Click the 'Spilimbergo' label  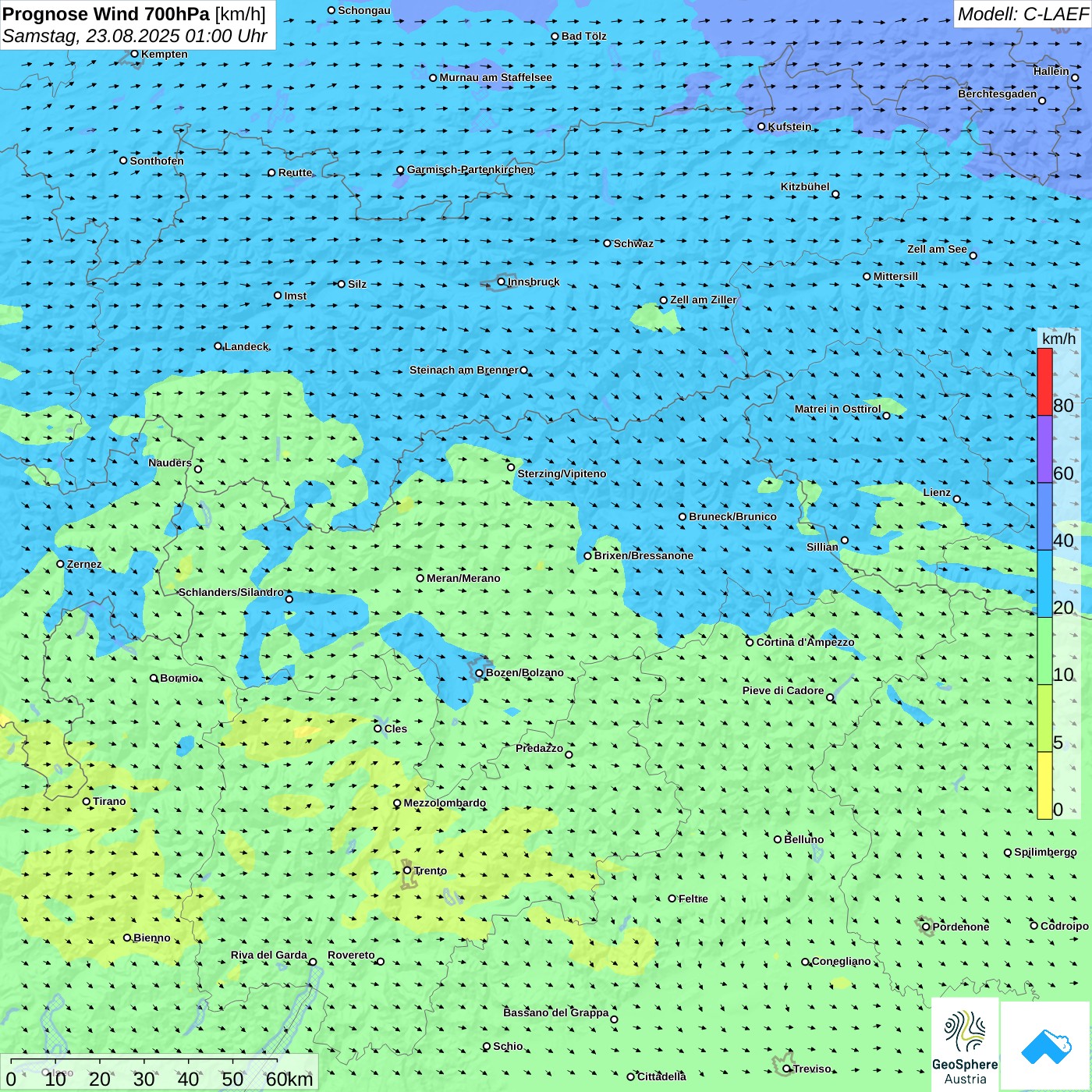click(x=1045, y=852)
